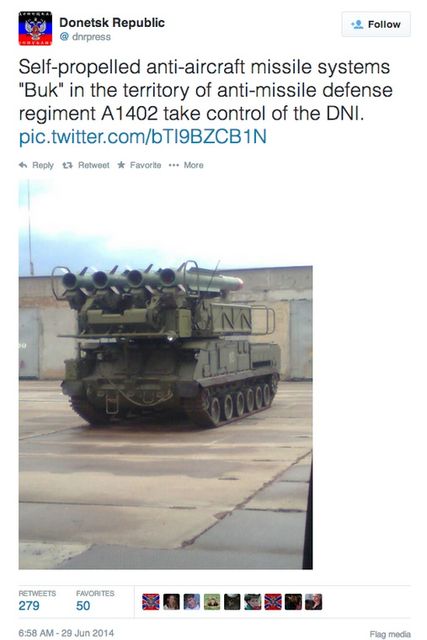View the 50 favorites list

(x=95, y=600)
